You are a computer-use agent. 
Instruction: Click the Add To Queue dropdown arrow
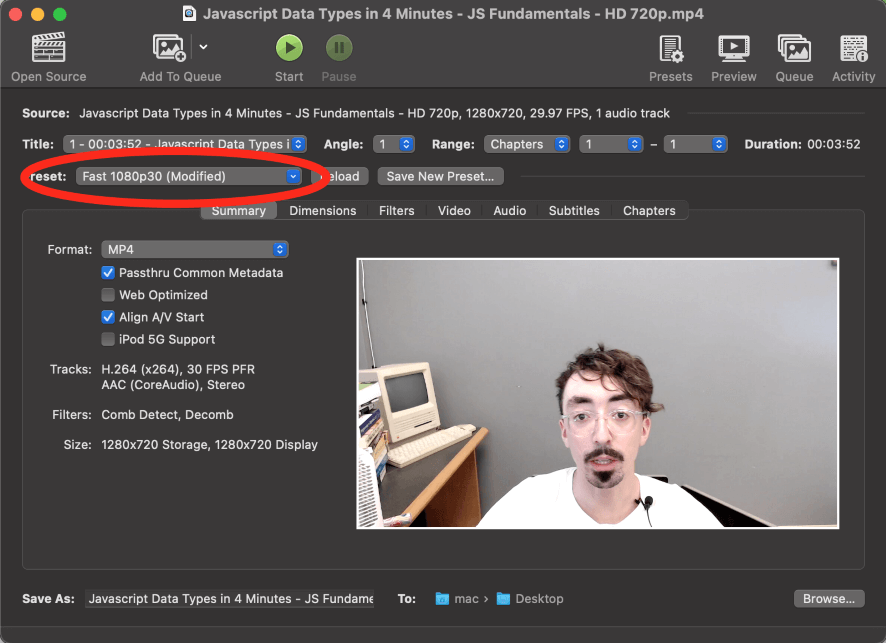point(204,47)
